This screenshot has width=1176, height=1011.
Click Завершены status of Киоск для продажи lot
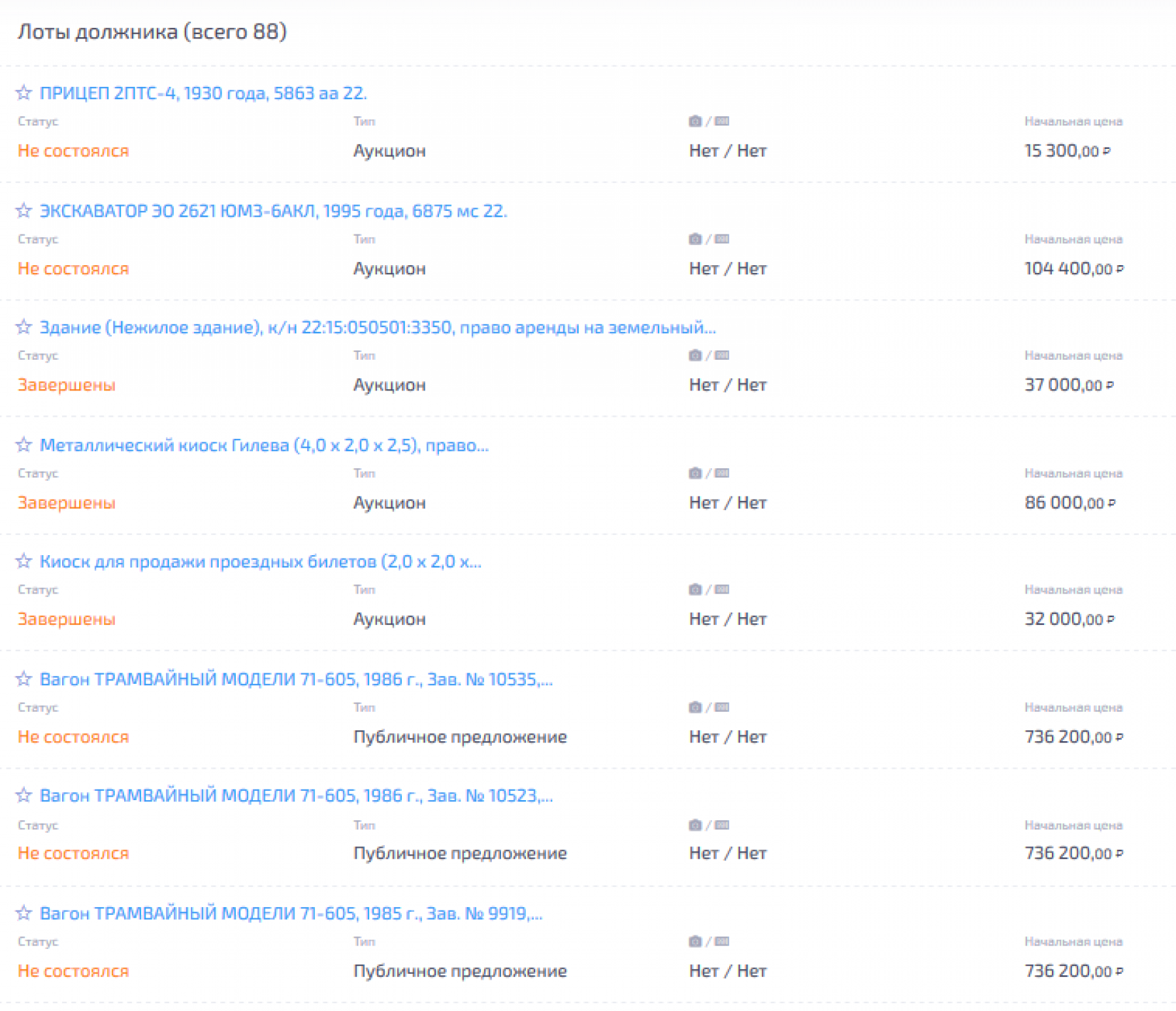67,619
